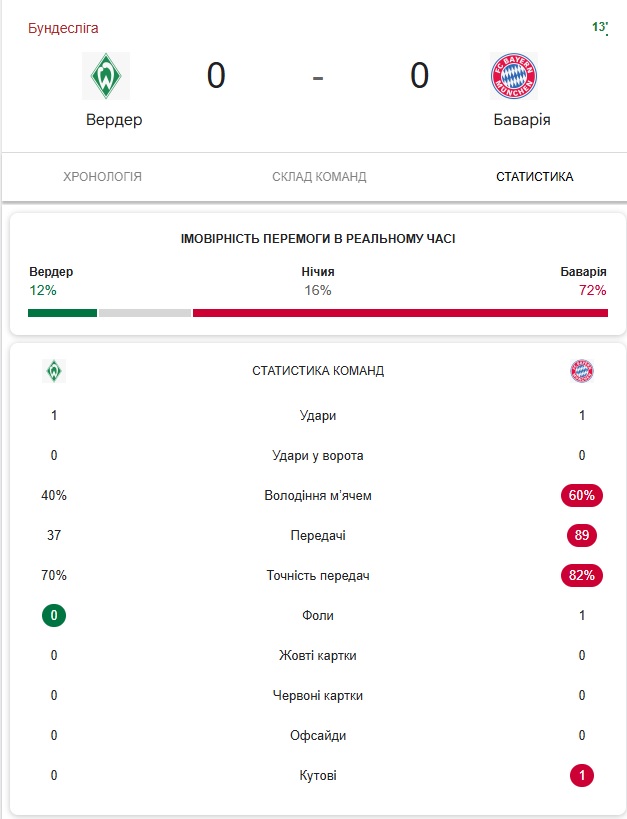The image size is (627, 819).
Task: Click the Вердер team name under crest
Action: (114, 120)
